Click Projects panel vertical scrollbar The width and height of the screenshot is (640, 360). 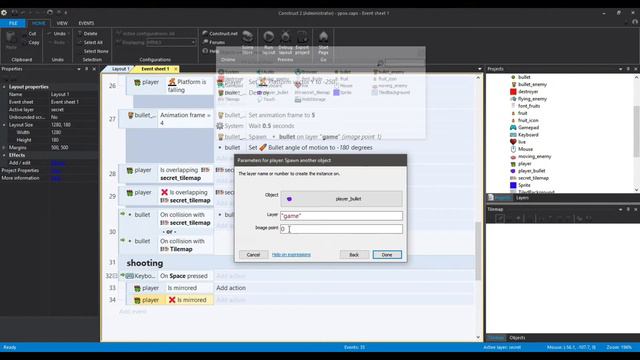pos(636,131)
